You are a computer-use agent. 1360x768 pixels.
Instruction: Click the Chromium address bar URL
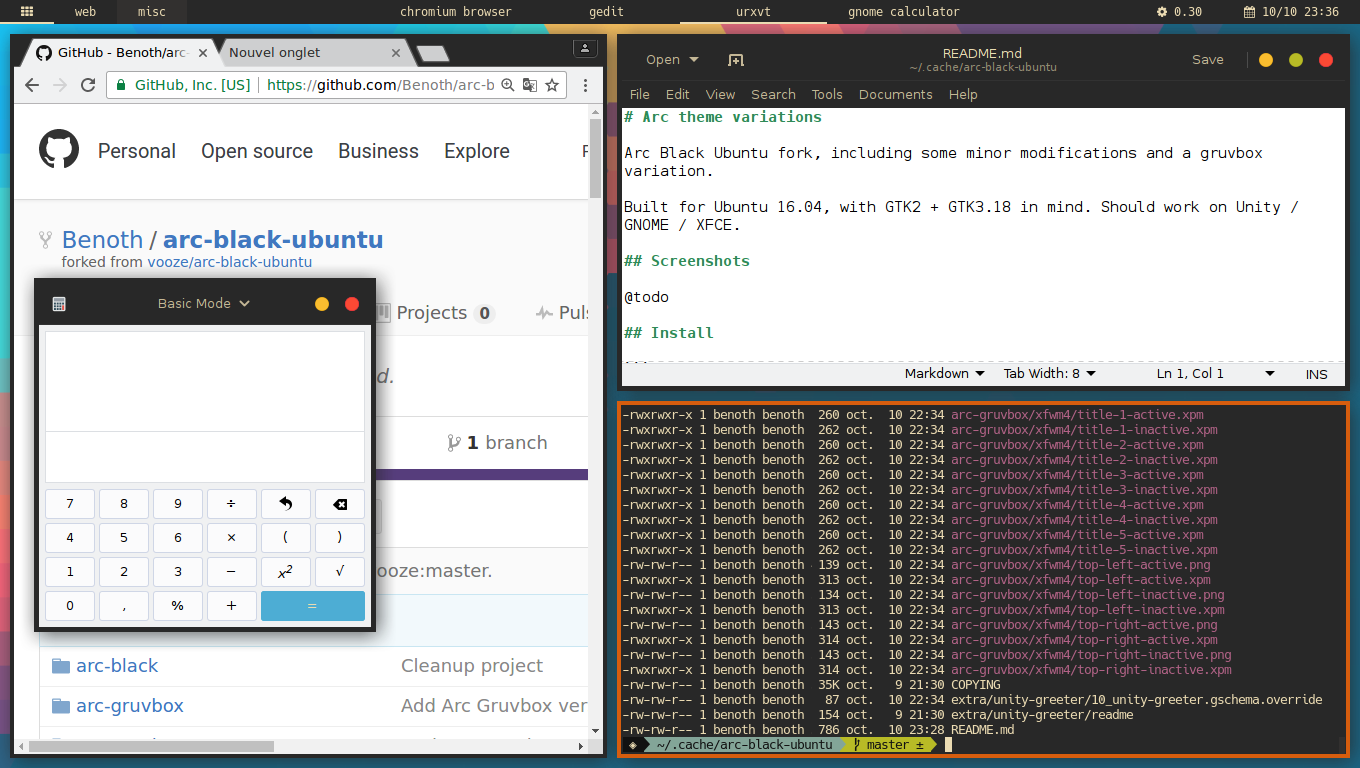[x=381, y=85]
